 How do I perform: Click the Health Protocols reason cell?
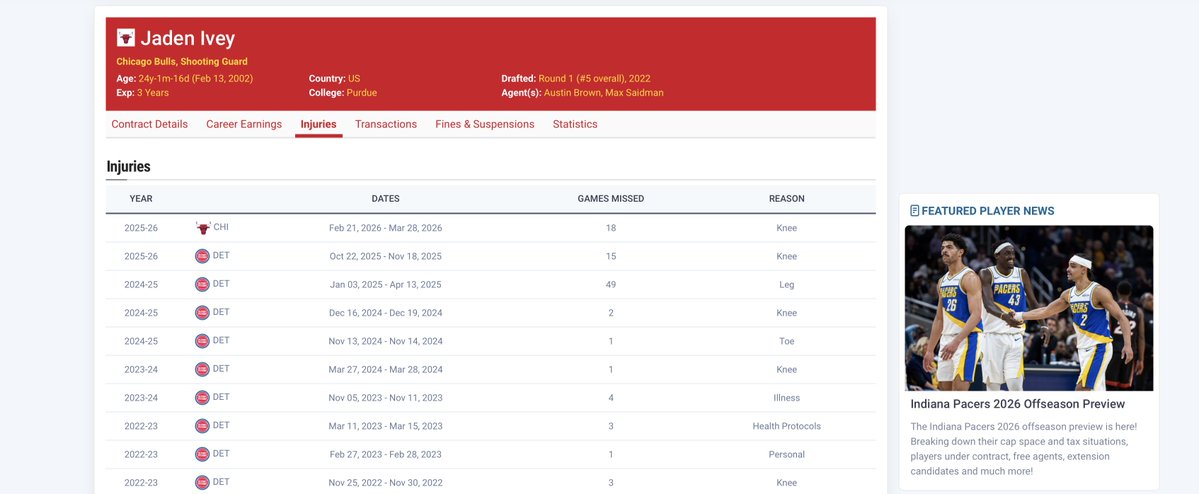(787, 426)
